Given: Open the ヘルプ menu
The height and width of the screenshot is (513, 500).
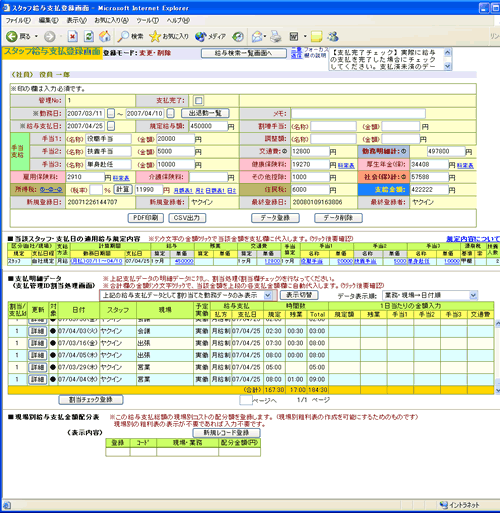Looking at the screenshot, I should (x=178, y=21).
